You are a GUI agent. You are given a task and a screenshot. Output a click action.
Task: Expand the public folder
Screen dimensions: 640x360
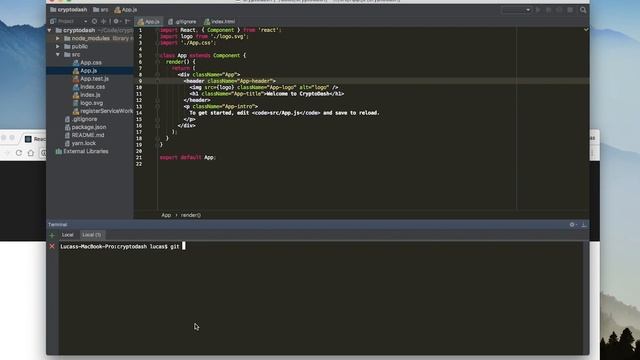pyautogui.click(x=58, y=47)
